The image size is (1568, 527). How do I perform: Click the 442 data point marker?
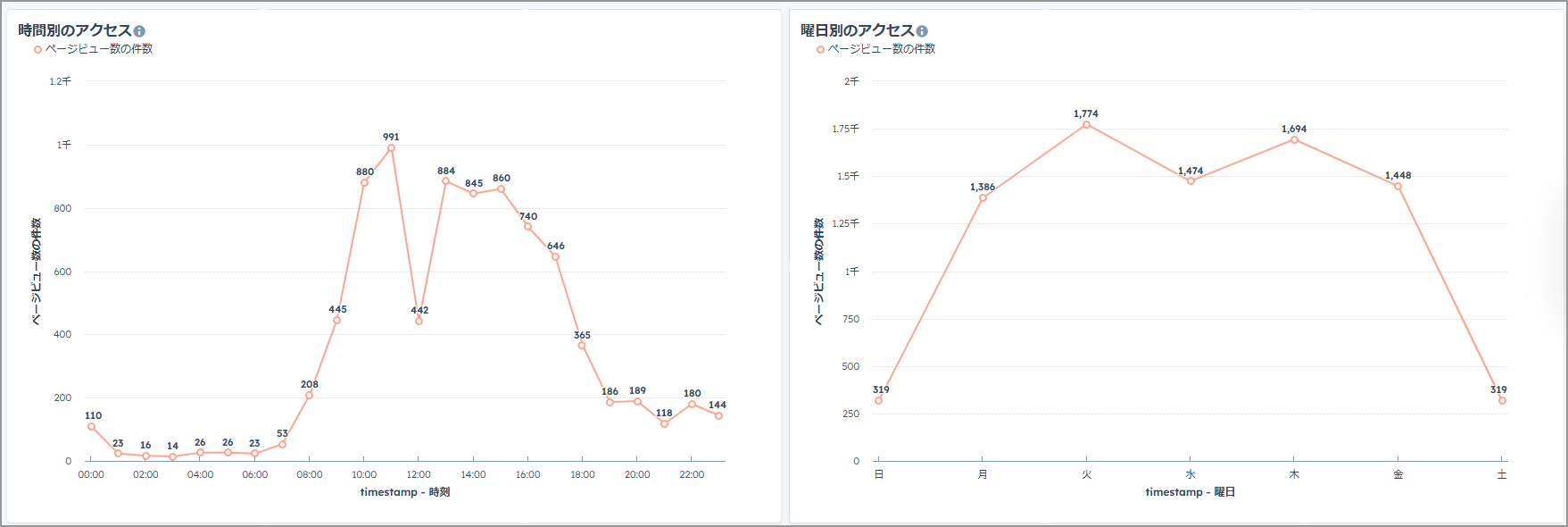tap(419, 322)
